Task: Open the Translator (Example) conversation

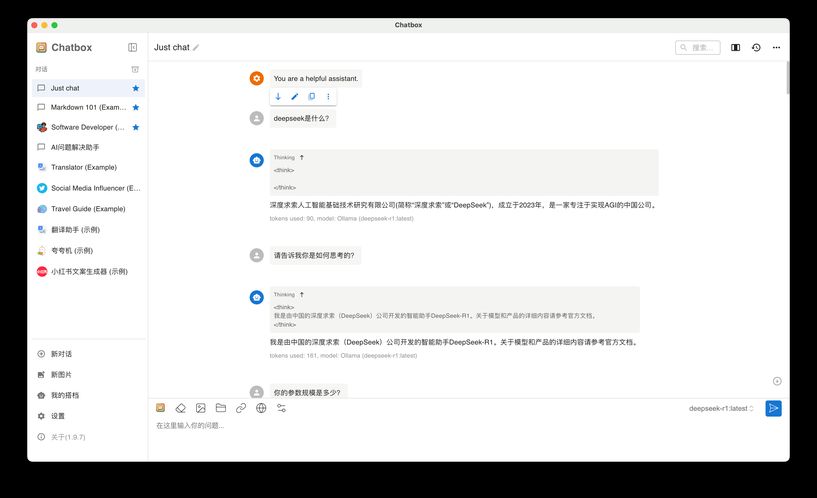Action: pyautogui.click(x=89, y=167)
